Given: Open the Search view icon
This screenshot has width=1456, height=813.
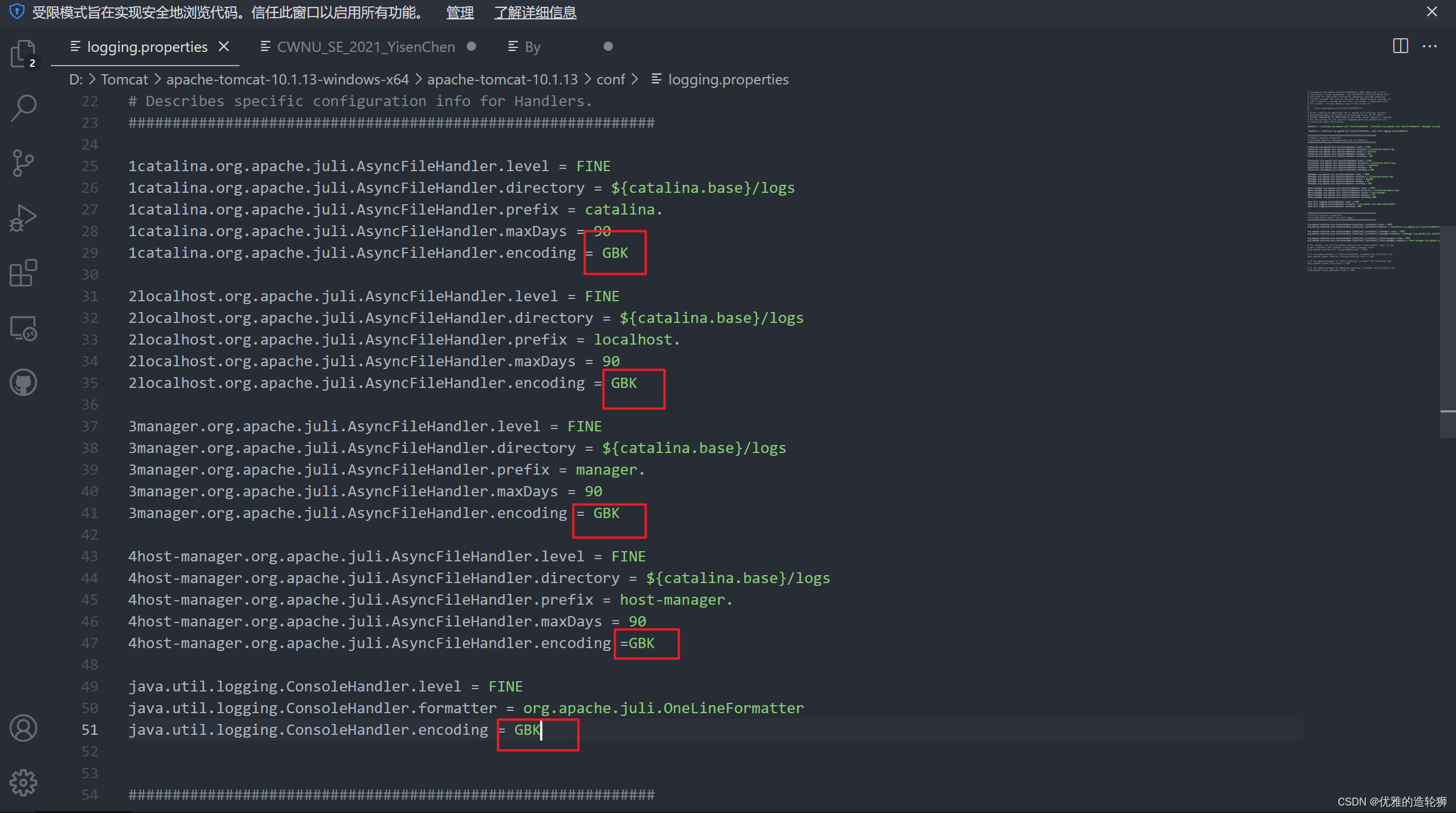Looking at the screenshot, I should click(23, 108).
